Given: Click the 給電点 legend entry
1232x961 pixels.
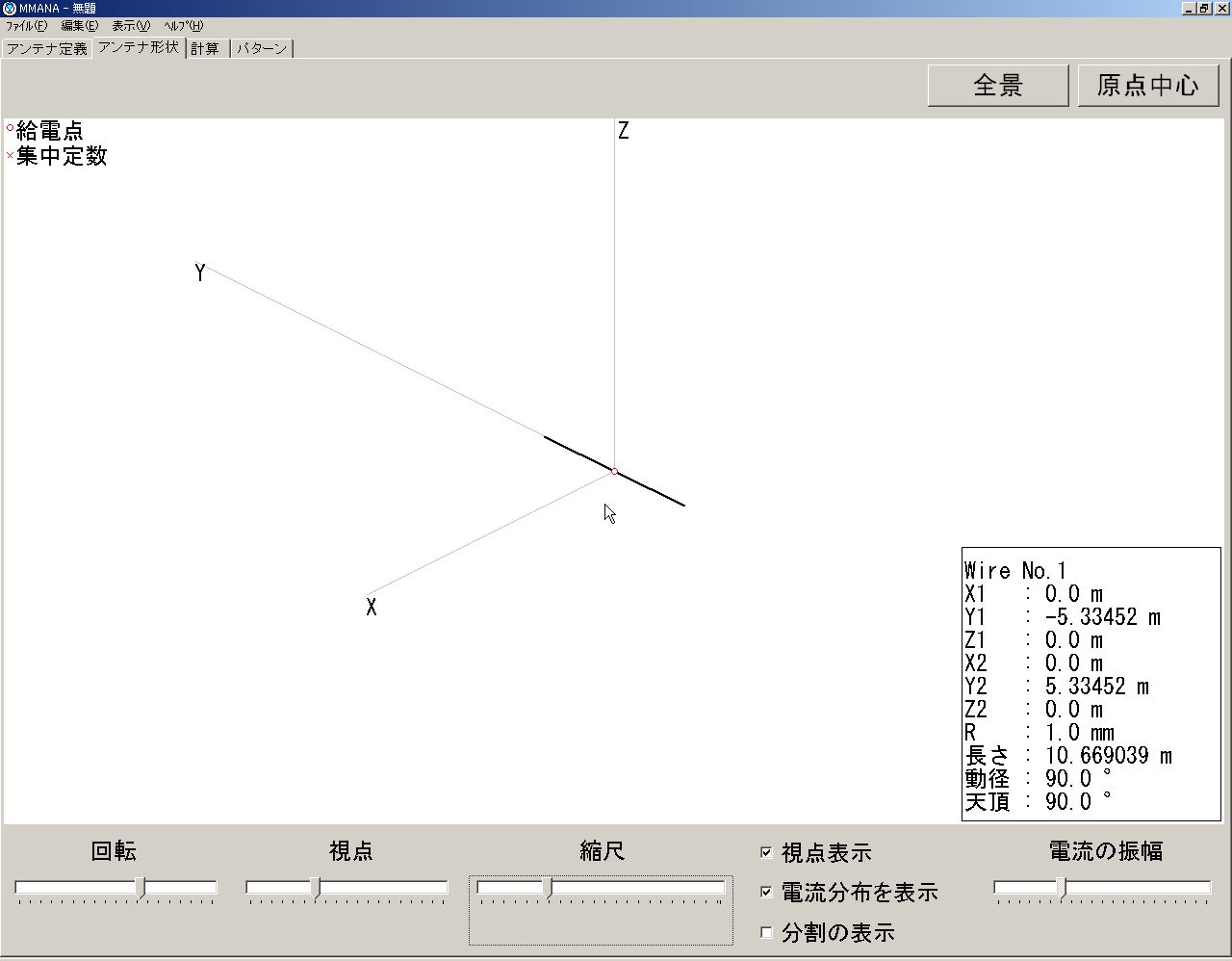Looking at the screenshot, I should click(44, 130).
